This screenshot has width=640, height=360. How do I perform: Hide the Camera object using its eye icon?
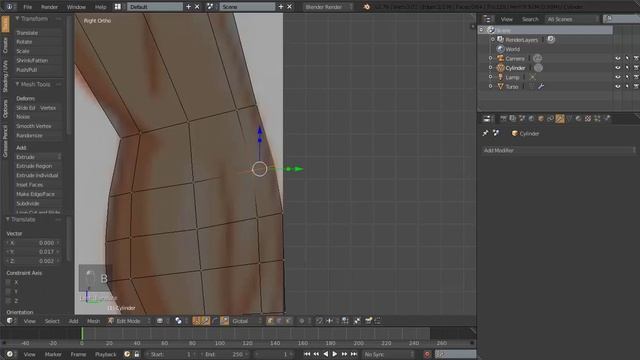618,58
